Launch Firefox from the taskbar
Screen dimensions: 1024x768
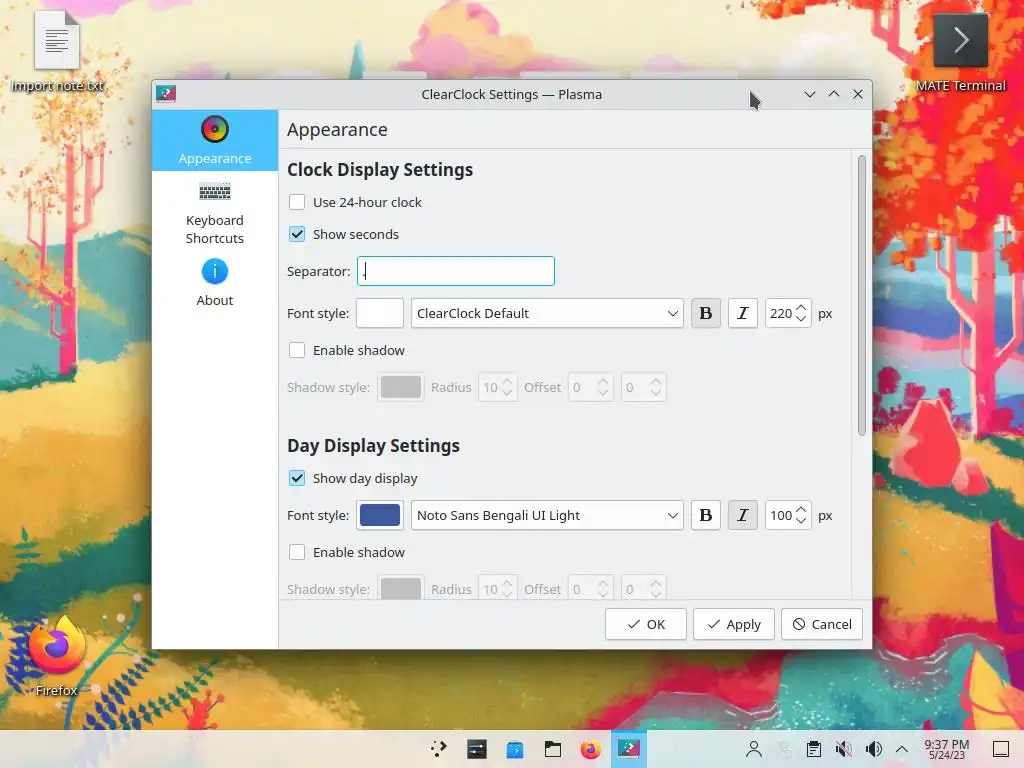(x=590, y=749)
